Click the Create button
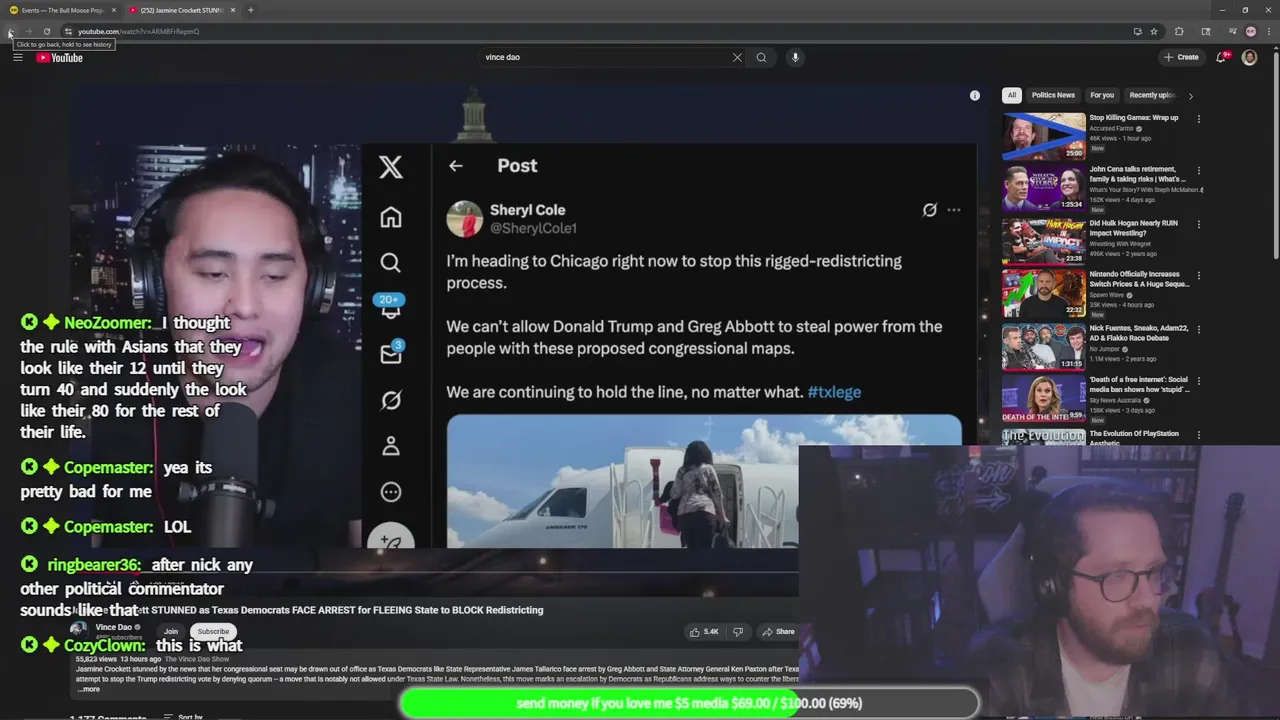Viewport: 1280px width, 720px height. click(1181, 57)
